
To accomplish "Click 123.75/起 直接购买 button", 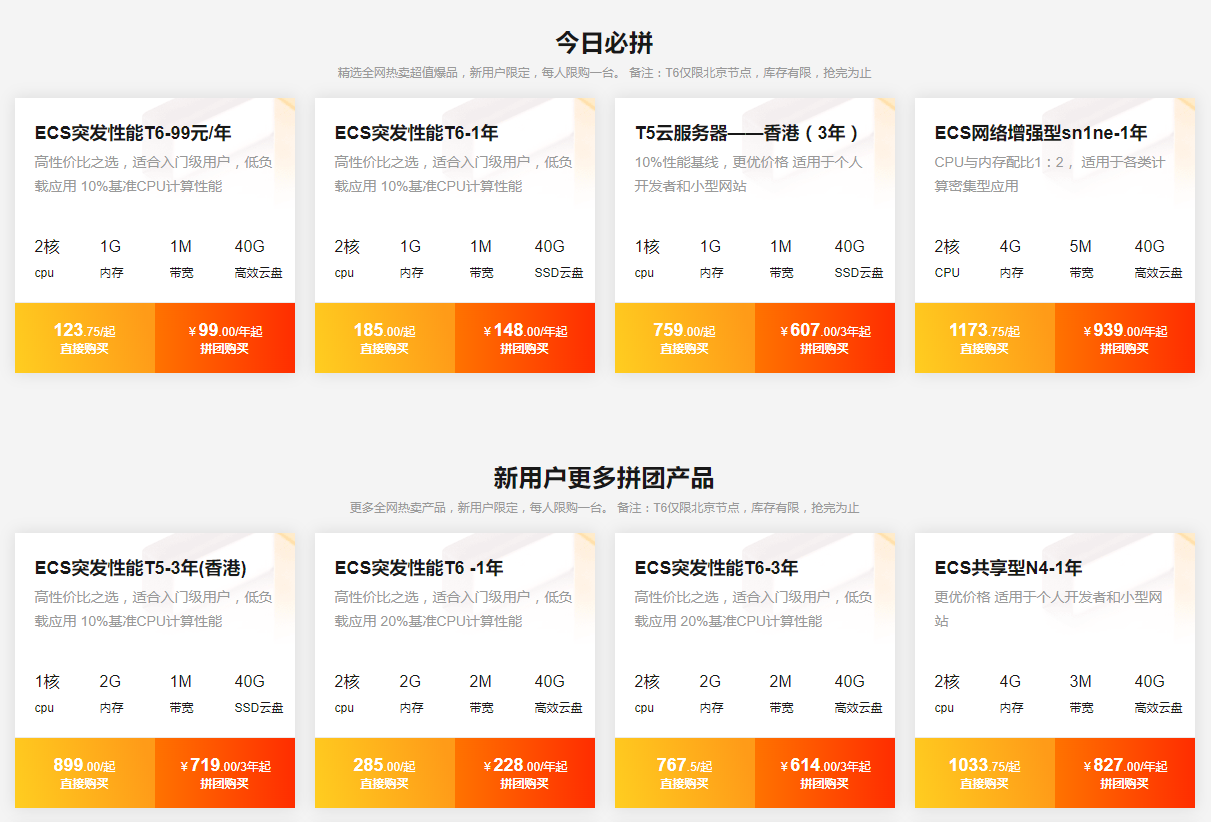I will pos(85,338).
